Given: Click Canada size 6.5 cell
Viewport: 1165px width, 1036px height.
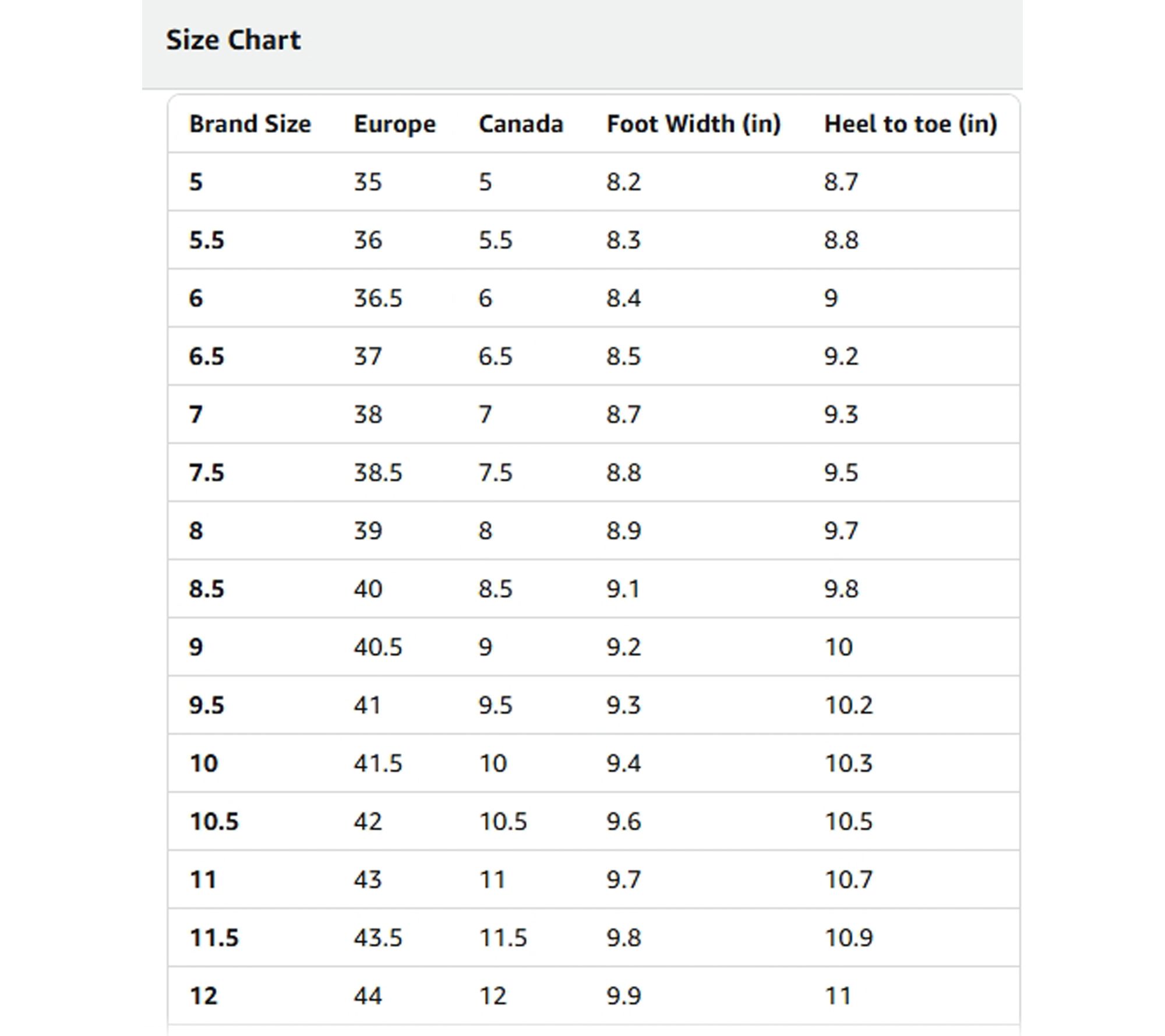Looking at the screenshot, I should point(495,357).
